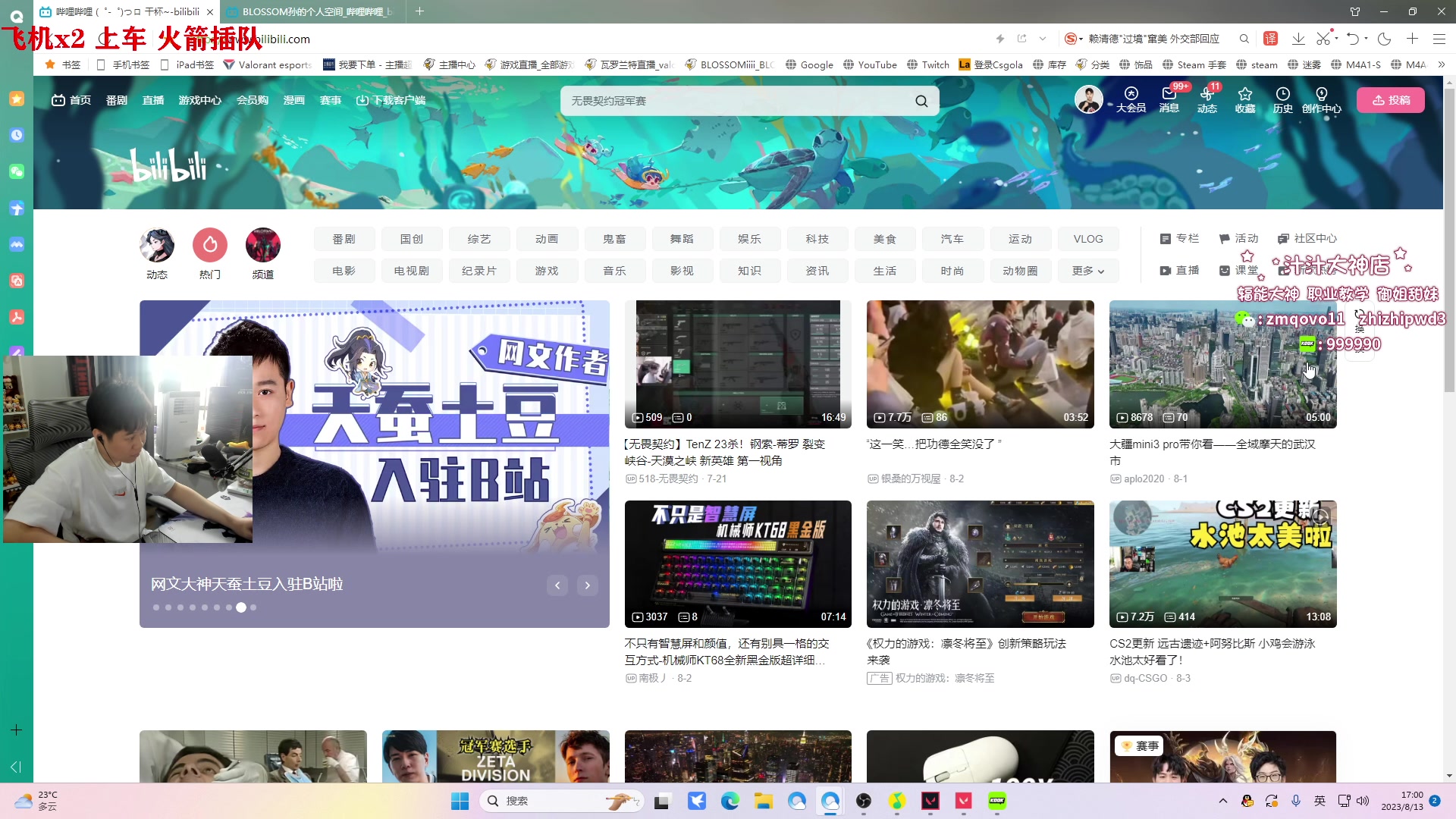Click the browser night mode moon icon
Viewport: 1456px width, 819px height.
pos(1385,39)
